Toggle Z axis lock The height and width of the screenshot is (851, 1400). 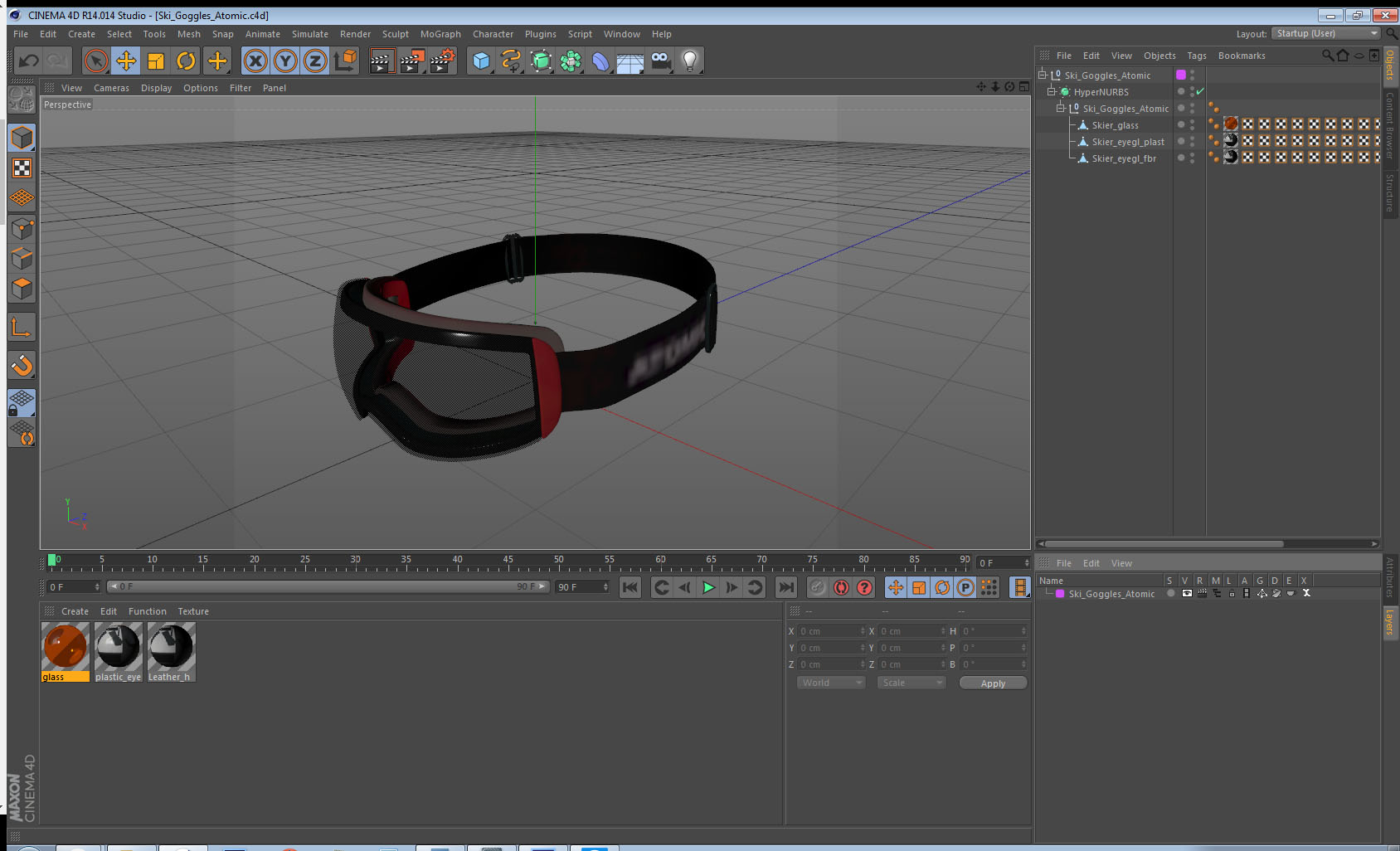(x=315, y=61)
